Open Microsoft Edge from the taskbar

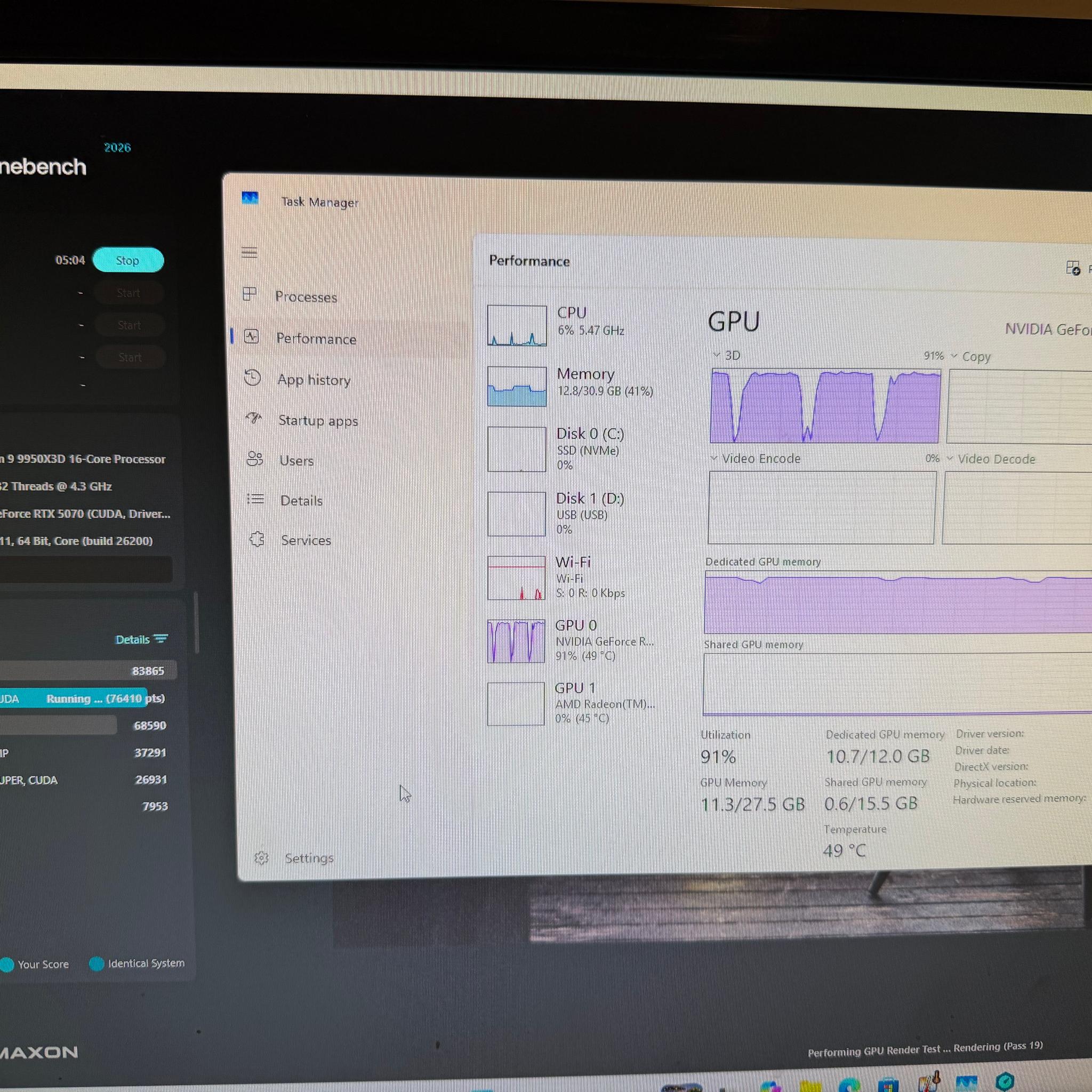[x=849, y=1085]
